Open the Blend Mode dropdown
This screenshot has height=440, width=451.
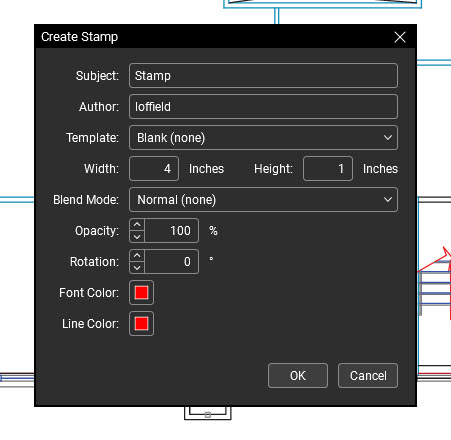click(x=263, y=200)
